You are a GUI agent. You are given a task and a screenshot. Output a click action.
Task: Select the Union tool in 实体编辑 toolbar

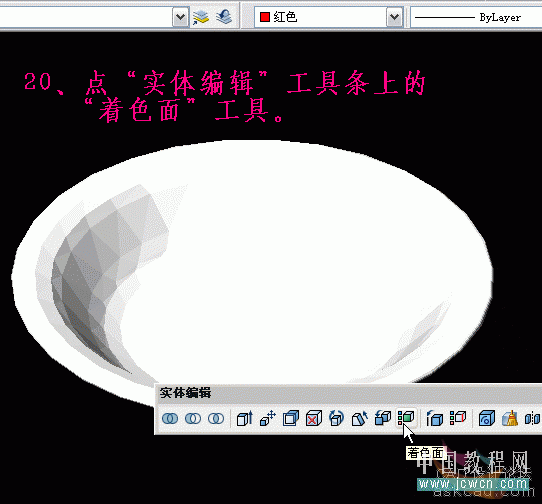tap(170, 419)
